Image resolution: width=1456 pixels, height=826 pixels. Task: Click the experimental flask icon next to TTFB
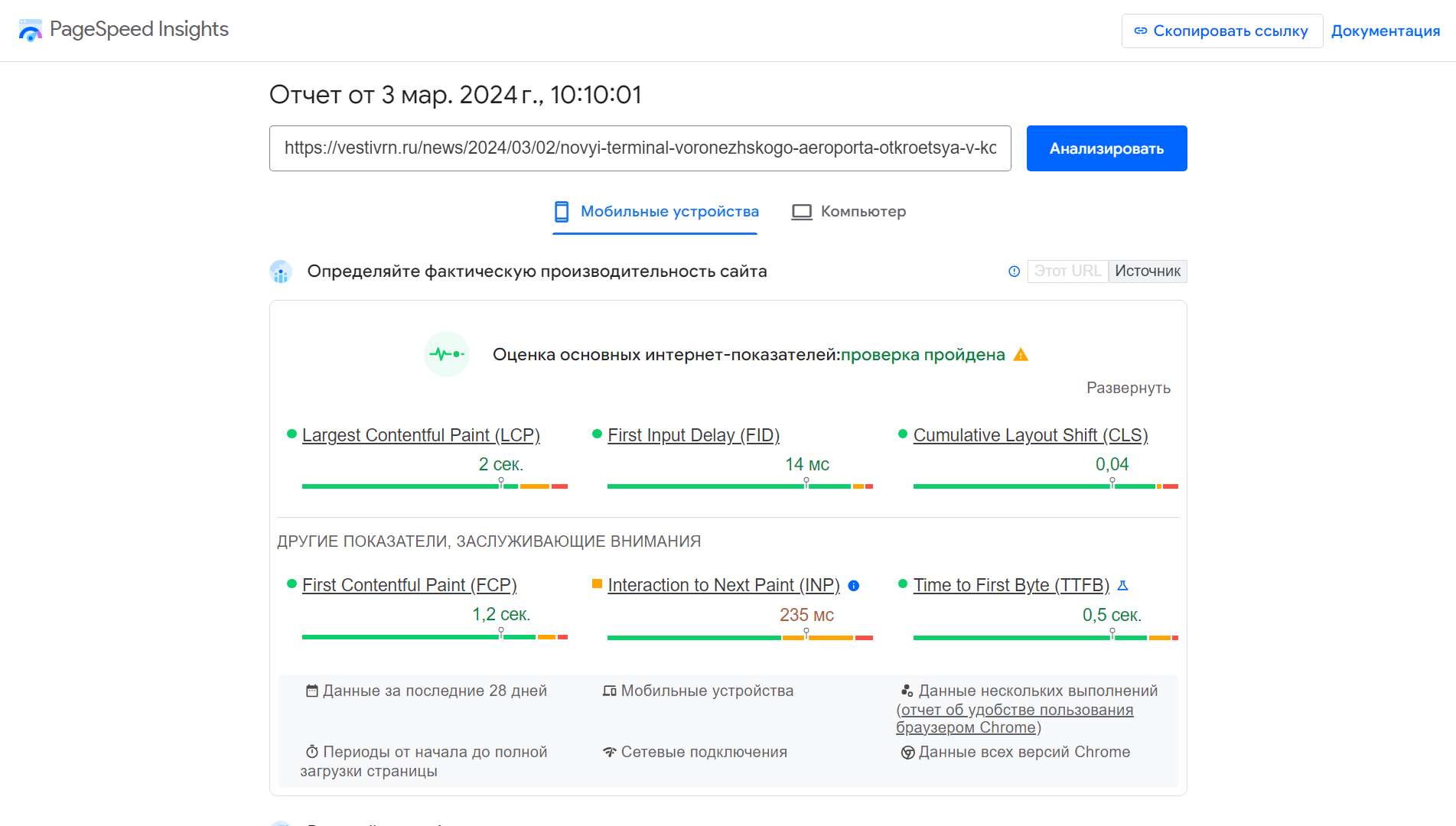tap(1122, 585)
